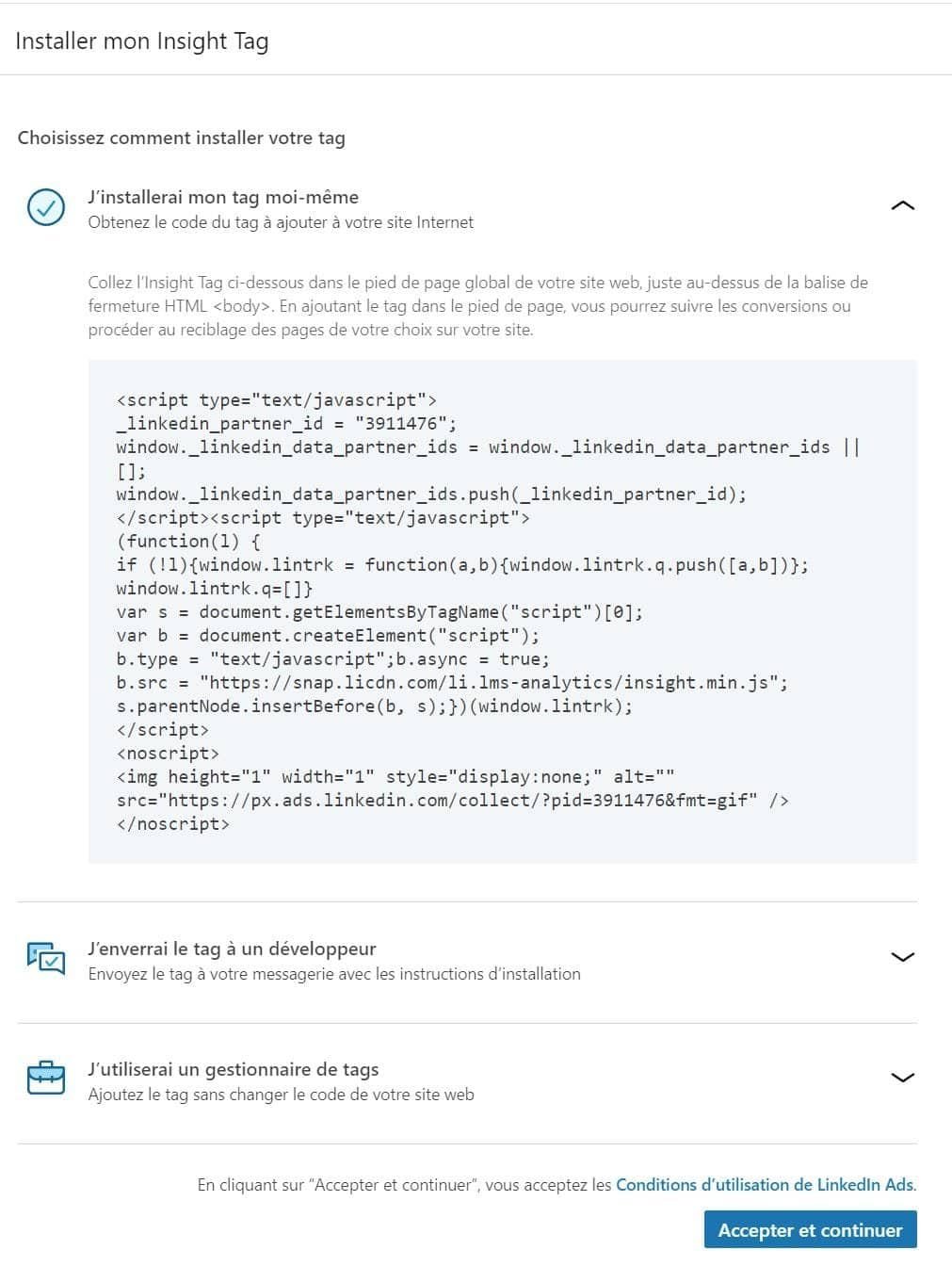Expand the 'J'enverrai le tag à un développeur' chevron
The width and height of the screenshot is (952, 1282).
click(x=902, y=957)
